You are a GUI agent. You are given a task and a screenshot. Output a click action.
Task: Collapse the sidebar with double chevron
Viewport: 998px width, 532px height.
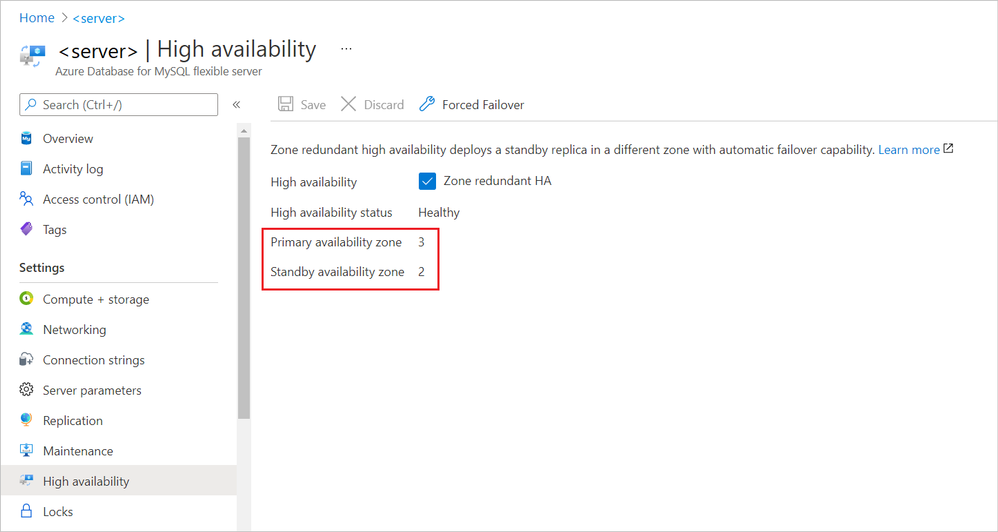pyautogui.click(x=236, y=105)
